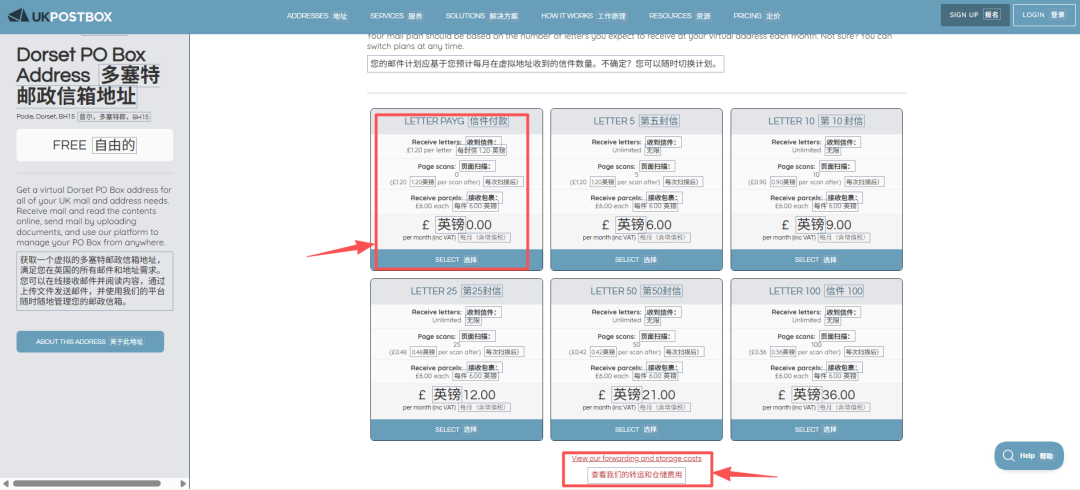Select the Letter 25 plan
The height and width of the screenshot is (490, 1080).
tap(456, 429)
